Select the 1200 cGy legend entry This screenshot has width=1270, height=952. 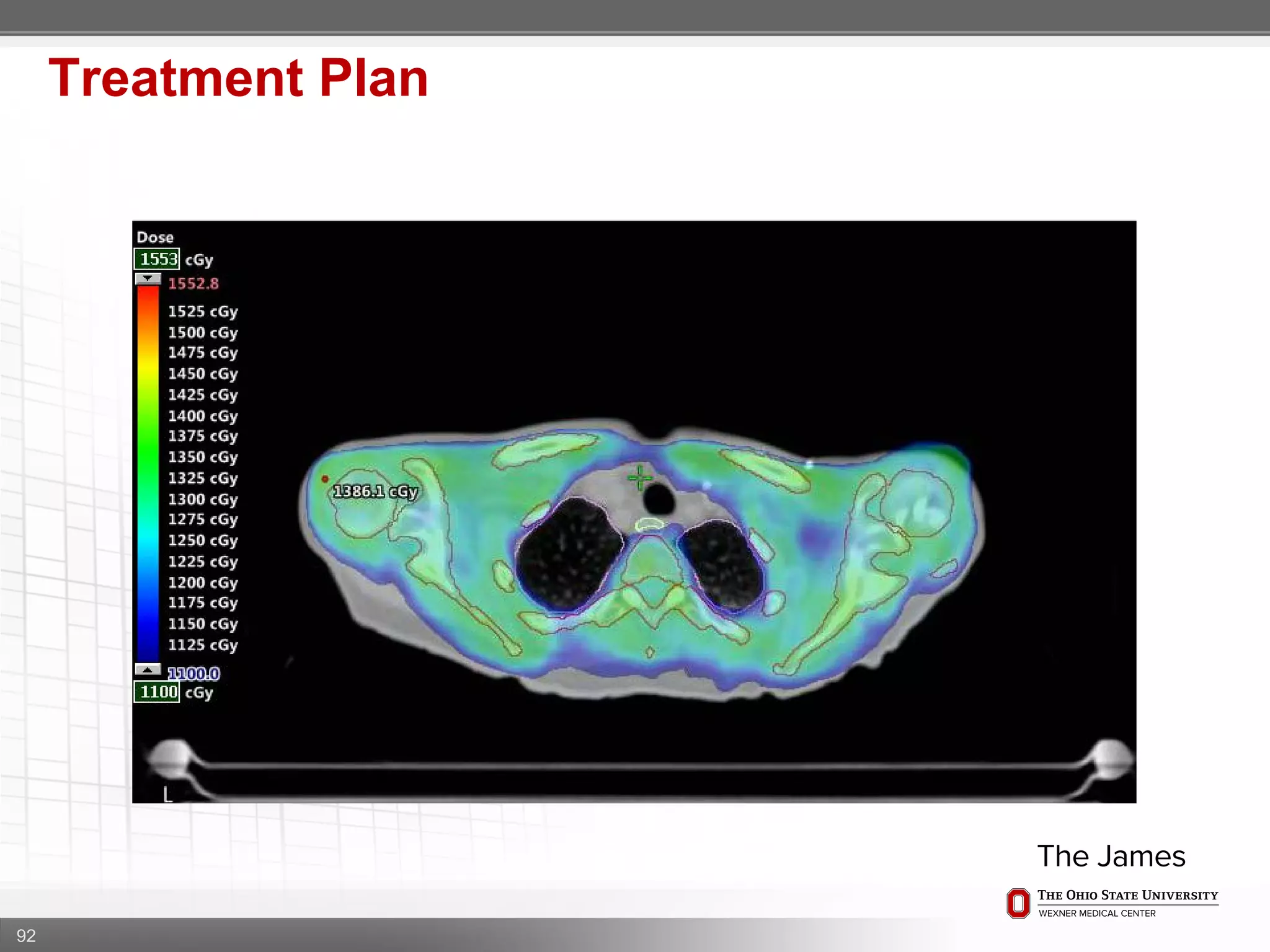point(203,583)
